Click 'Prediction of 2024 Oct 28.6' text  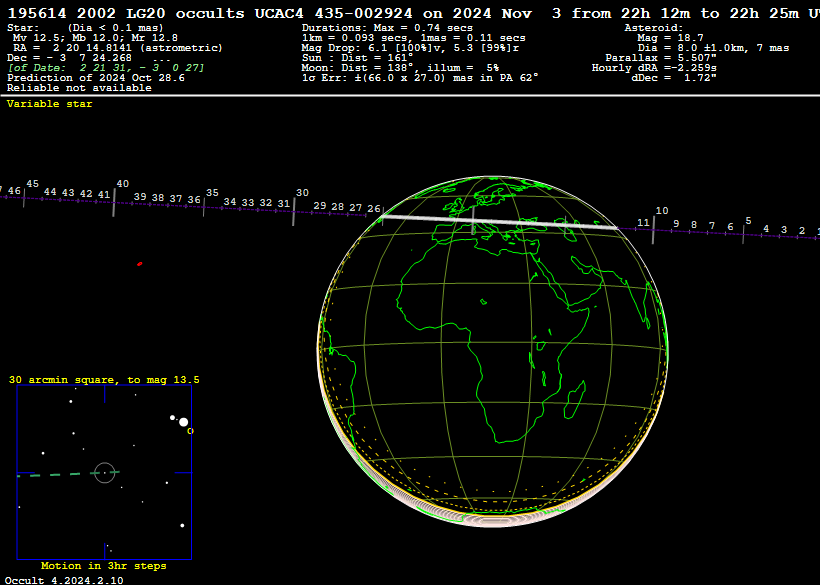(96, 77)
